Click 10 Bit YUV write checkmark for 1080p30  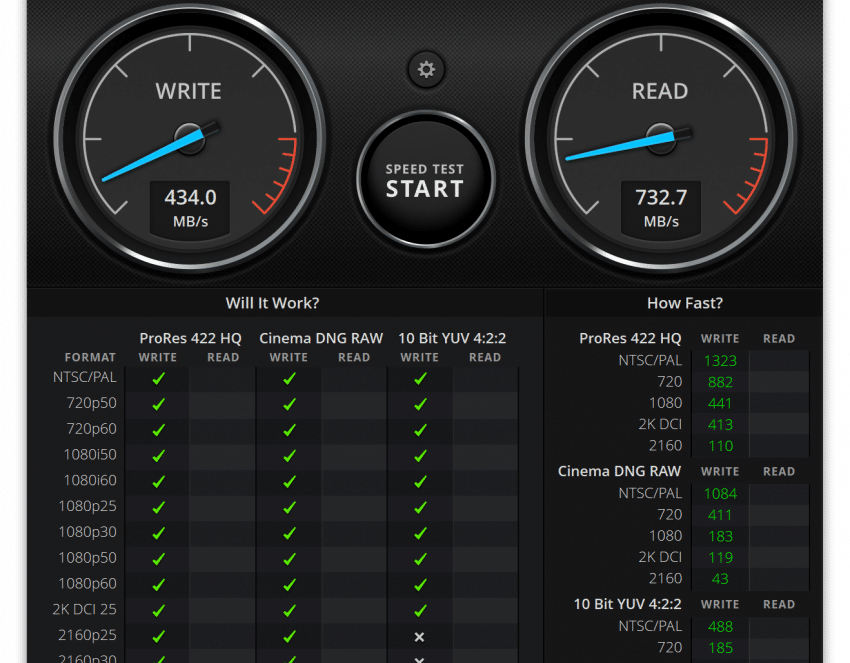click(x=420, y=533)
